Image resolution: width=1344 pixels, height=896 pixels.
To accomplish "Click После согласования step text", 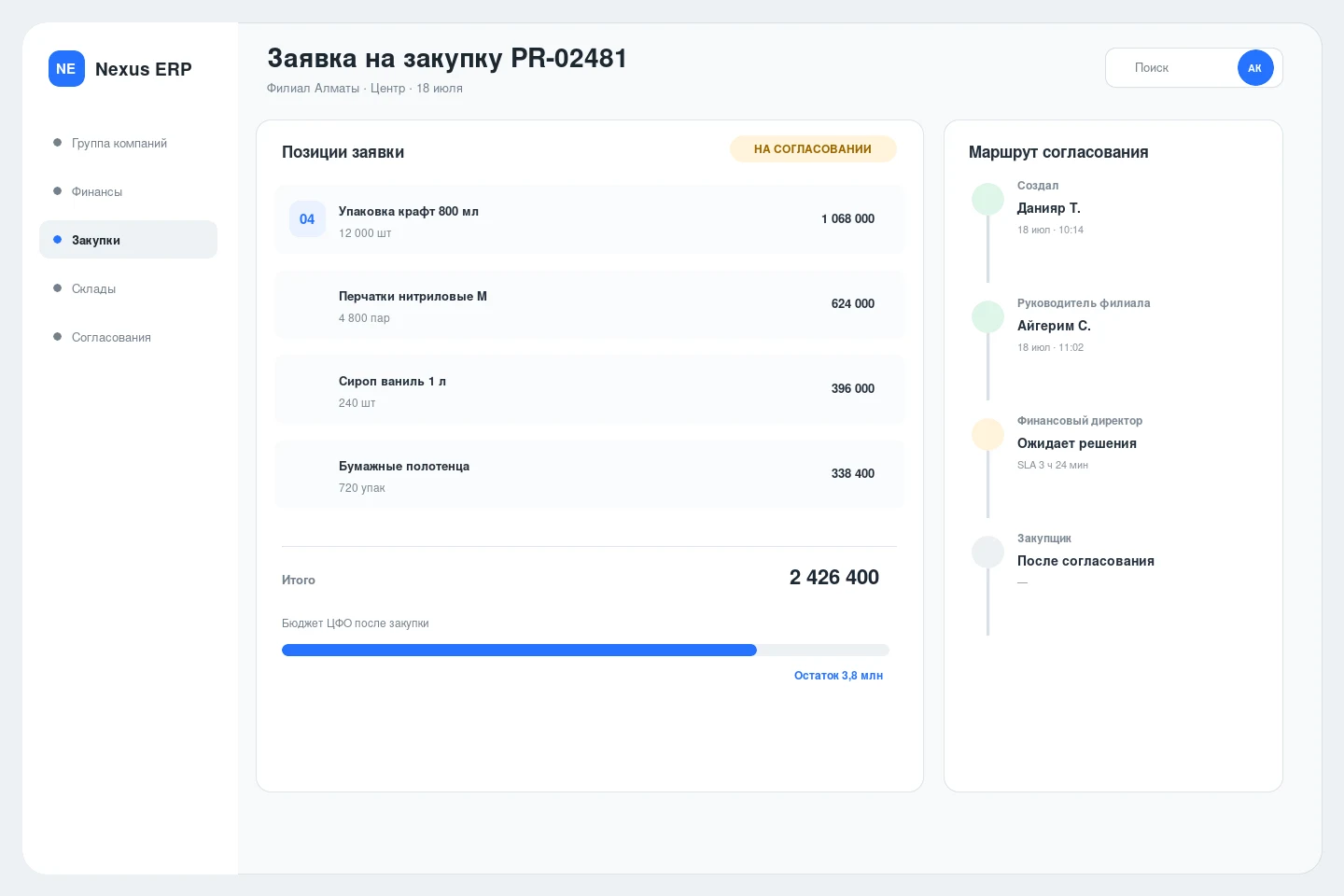I will pos(1085,561).
